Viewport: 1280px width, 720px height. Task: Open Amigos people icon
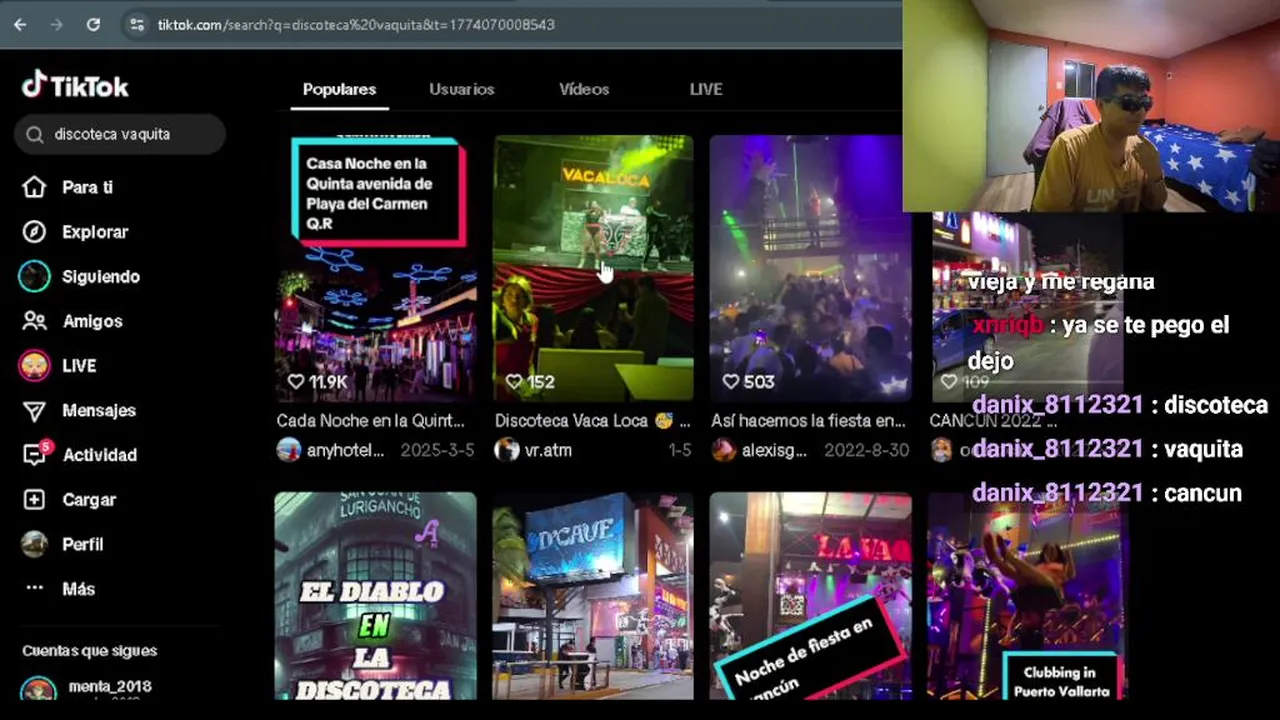pos(34,321)
